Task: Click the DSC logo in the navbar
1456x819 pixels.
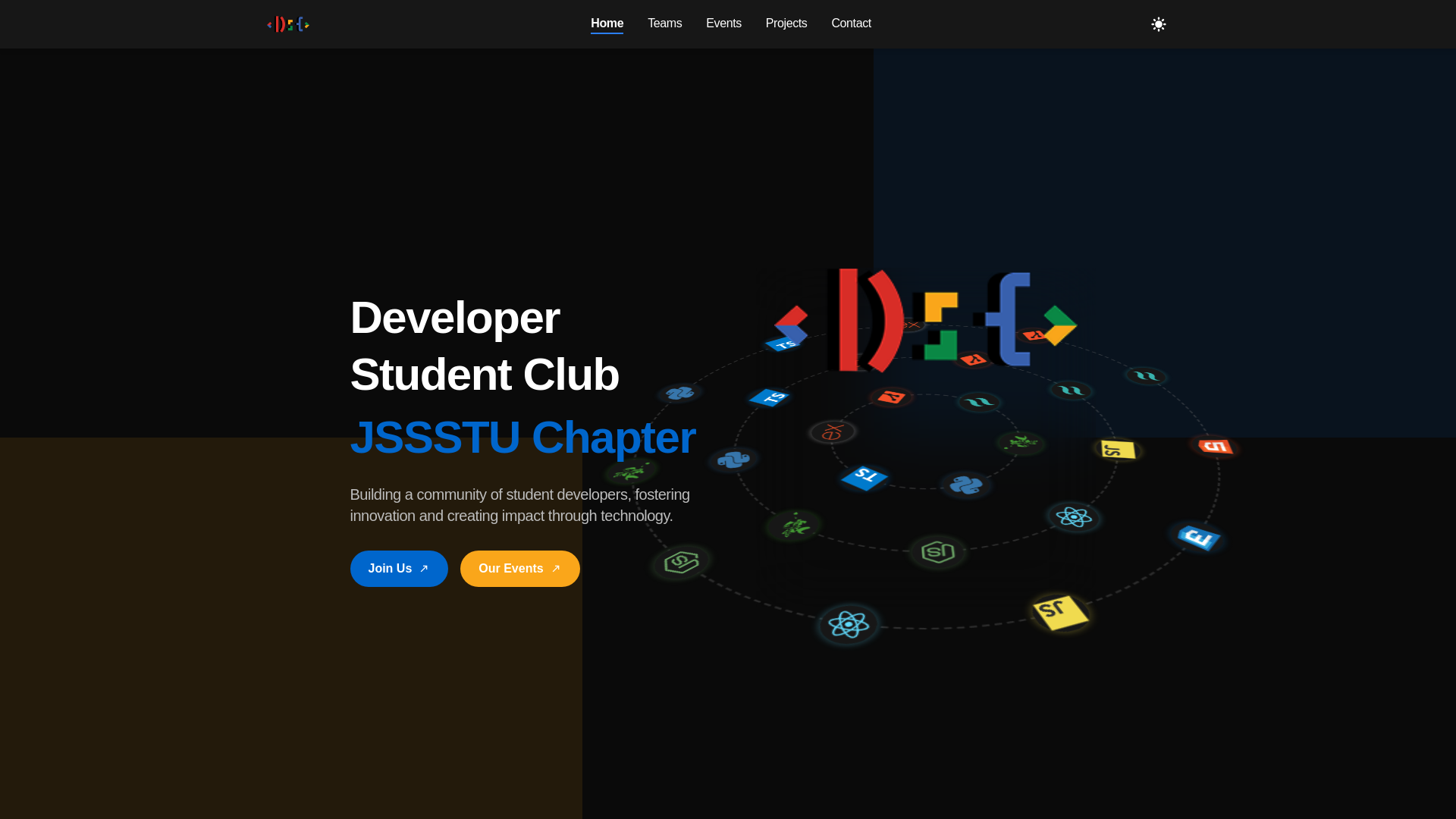Action: coord(288,24)
